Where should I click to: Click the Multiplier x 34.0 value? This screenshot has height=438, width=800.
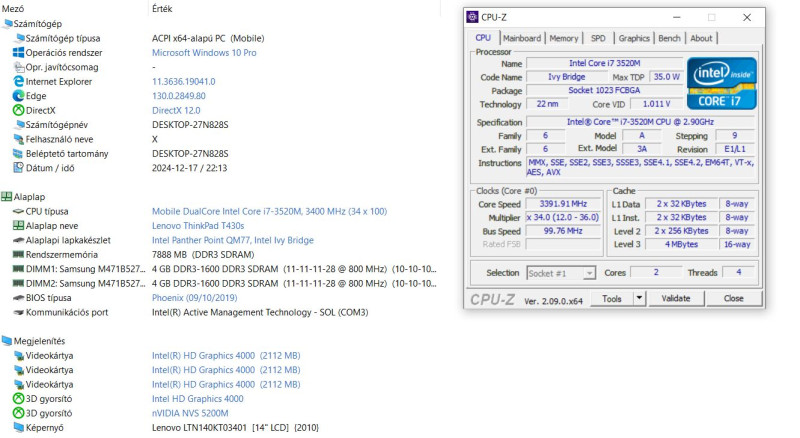[x=563, y=217]
